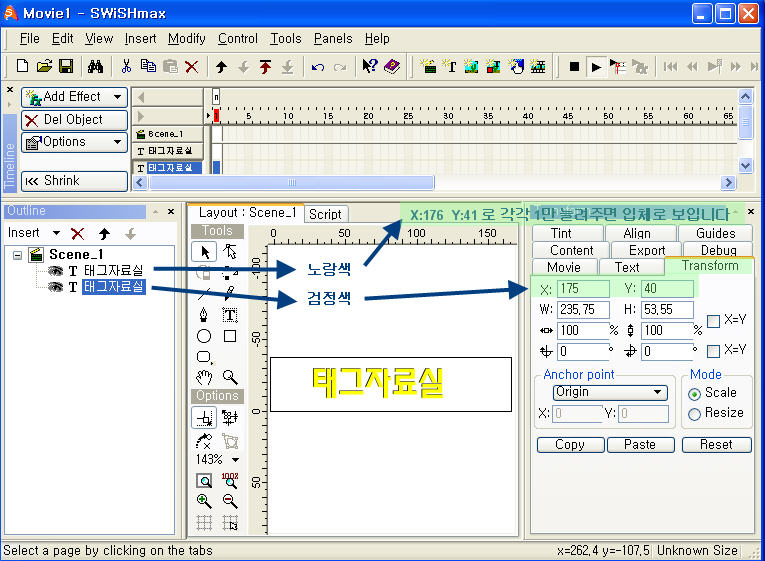
Task: Select the Ellipse drawing tool
Action: (204, 336)
